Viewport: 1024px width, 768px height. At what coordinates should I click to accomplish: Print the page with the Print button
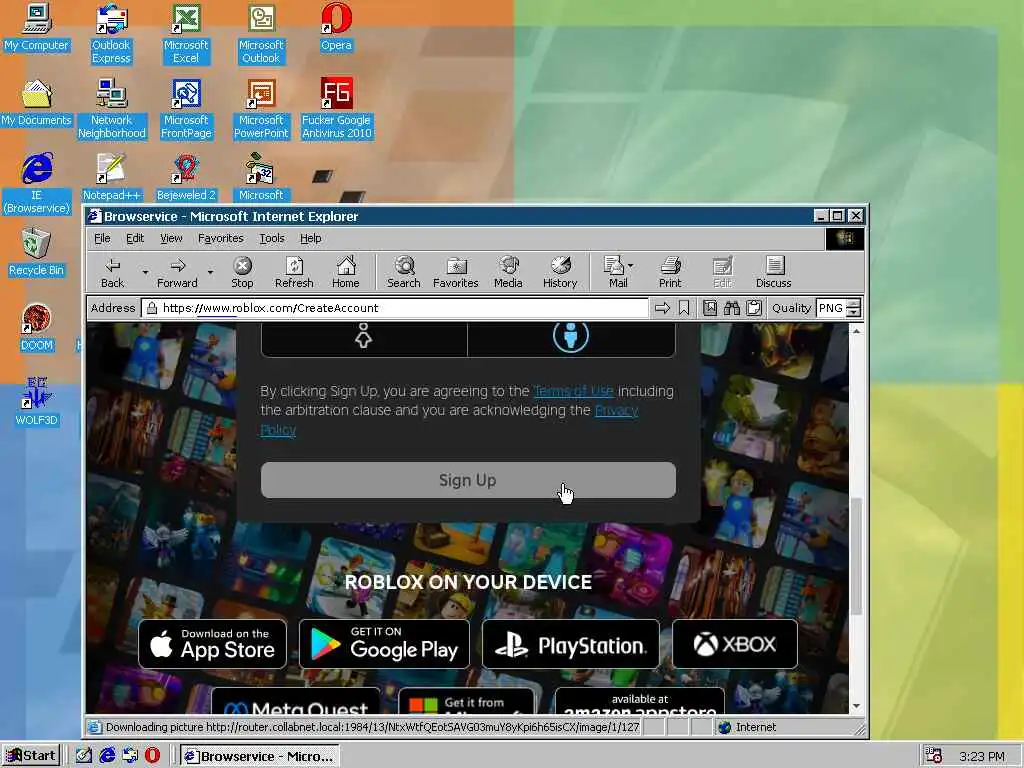tap(670, 272)
